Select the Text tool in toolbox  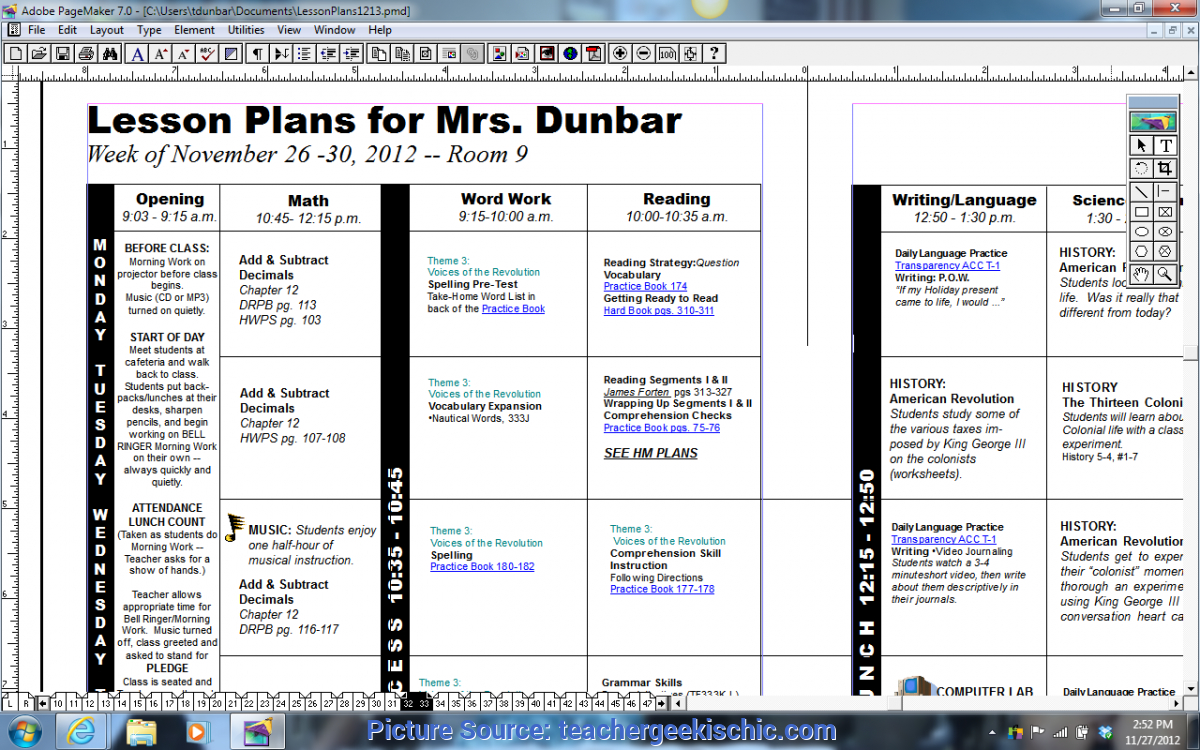(x=1165, y=146)
